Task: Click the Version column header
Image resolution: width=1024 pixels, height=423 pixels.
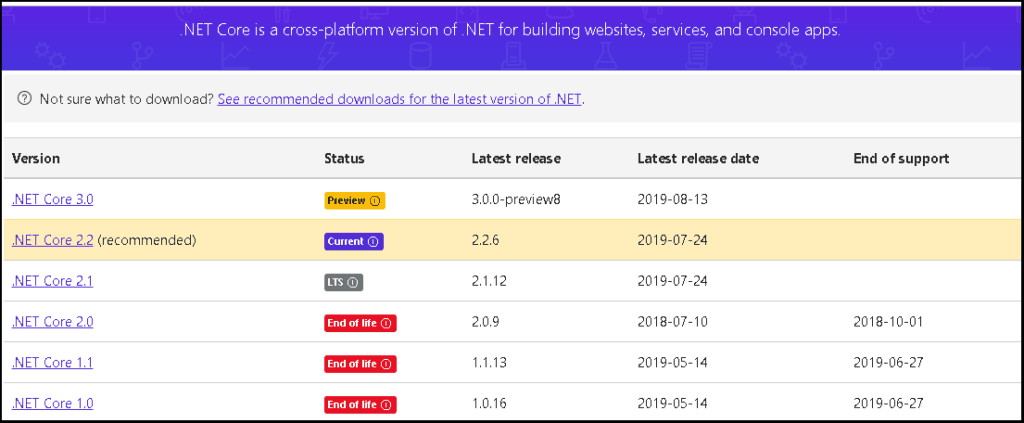Action: [36, 159]
